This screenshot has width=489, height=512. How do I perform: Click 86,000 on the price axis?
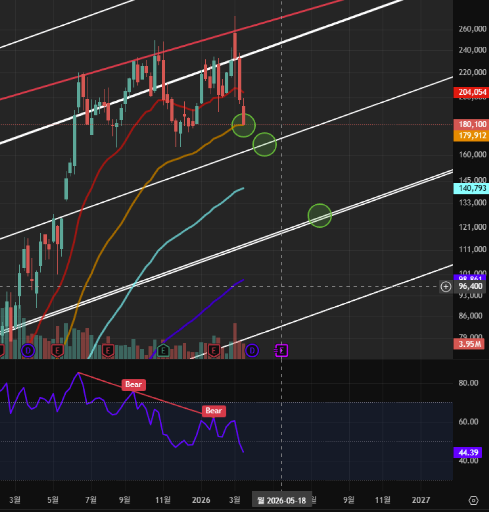coord(470,316)
